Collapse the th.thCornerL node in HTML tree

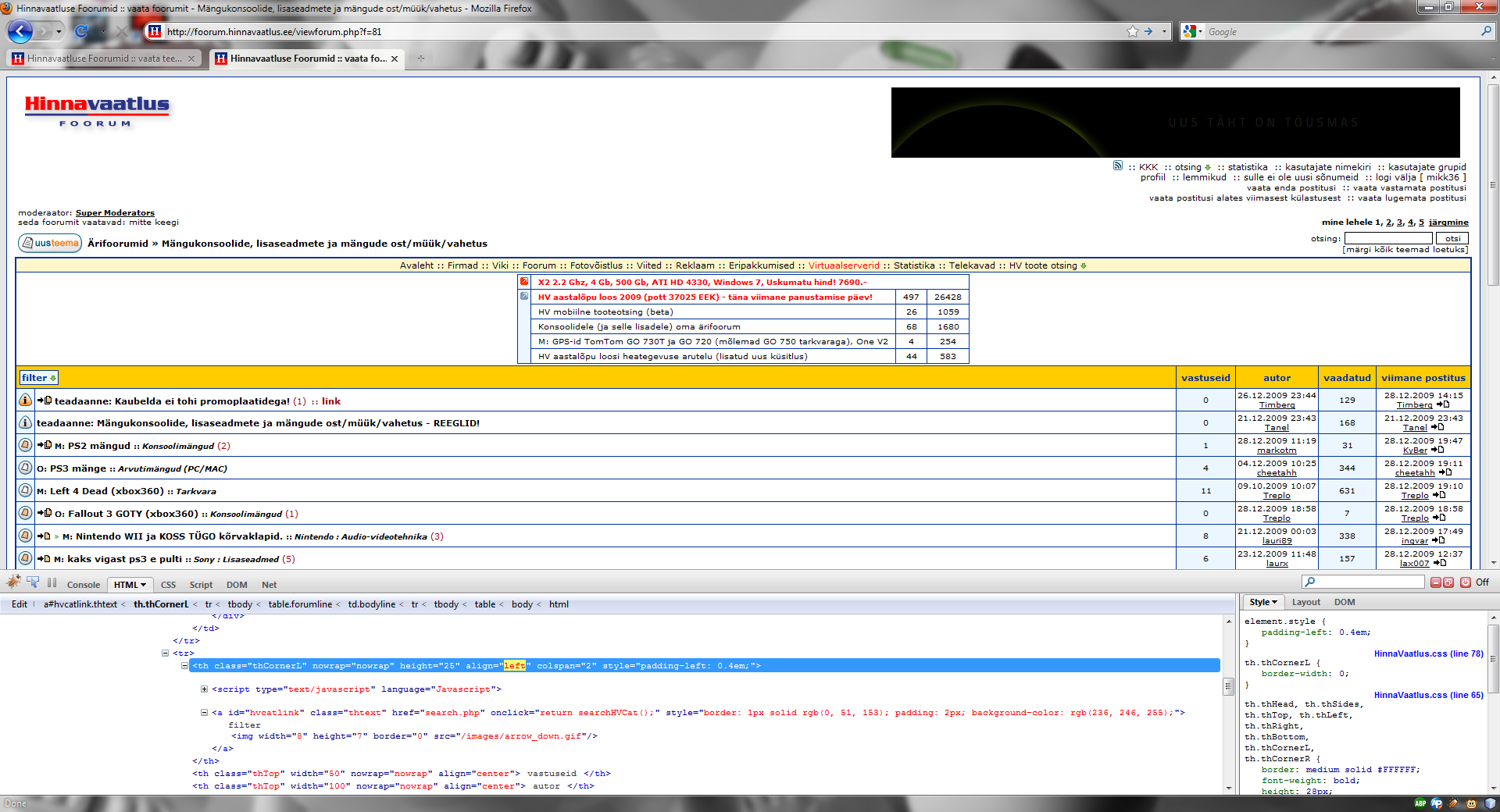[x=184, y=666]
